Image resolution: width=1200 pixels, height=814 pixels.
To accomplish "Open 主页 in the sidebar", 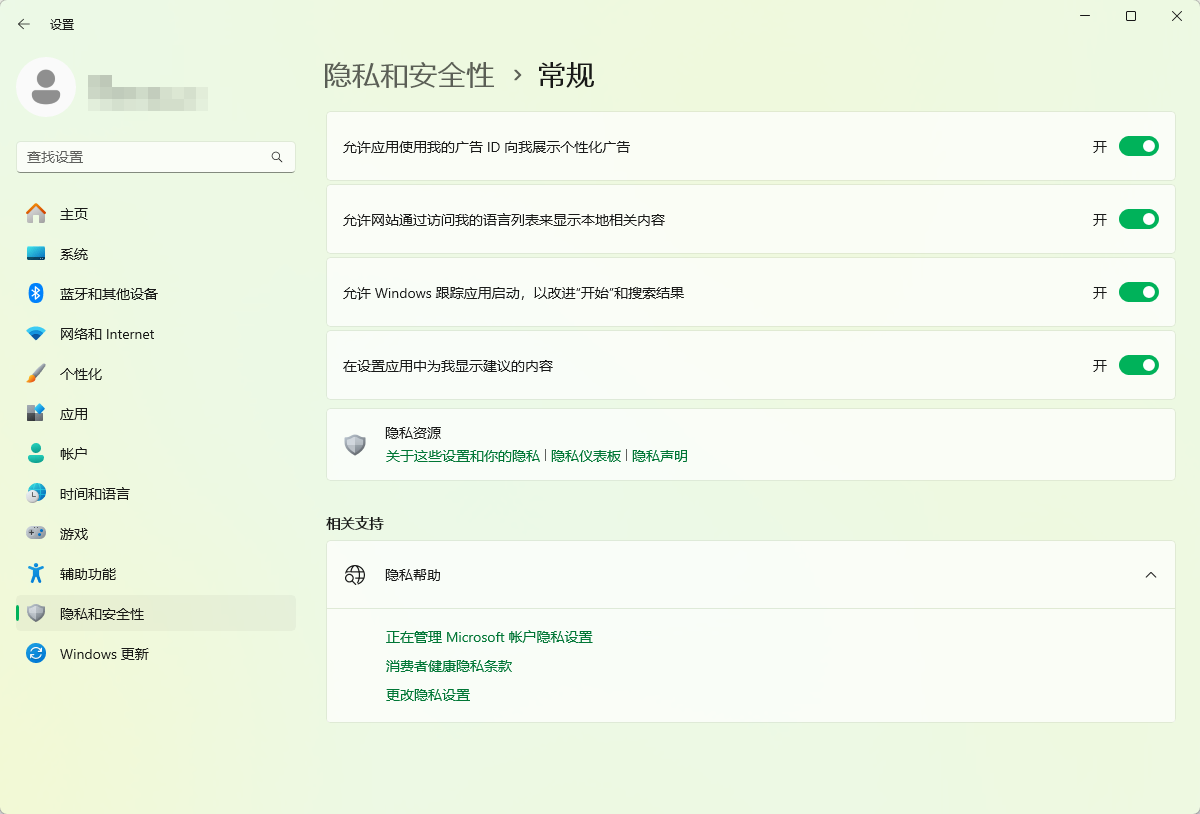I will coord(156,214).
